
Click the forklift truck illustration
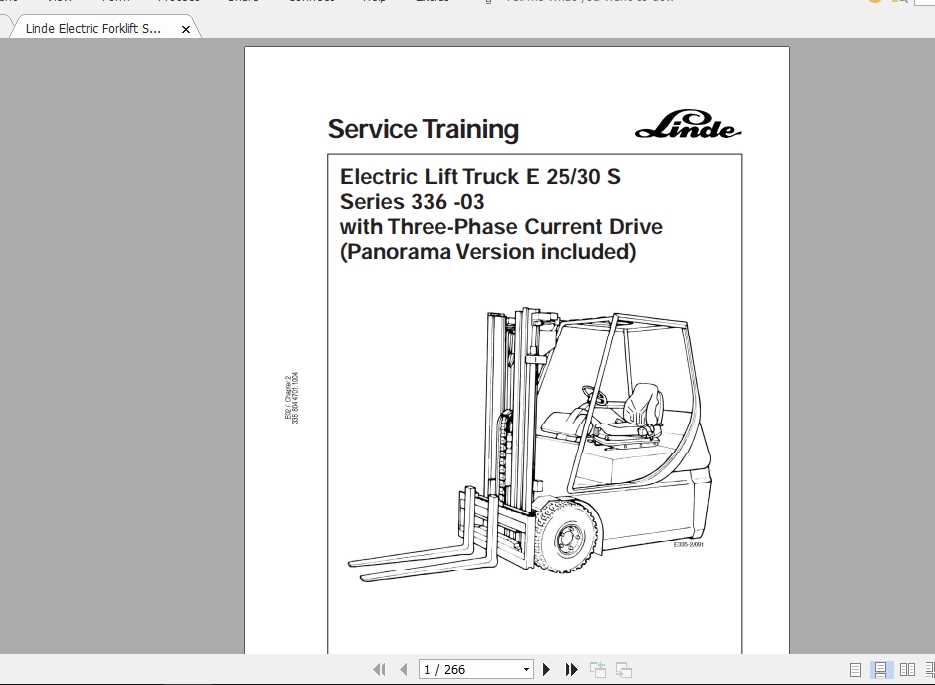click(x=530, y=444)
